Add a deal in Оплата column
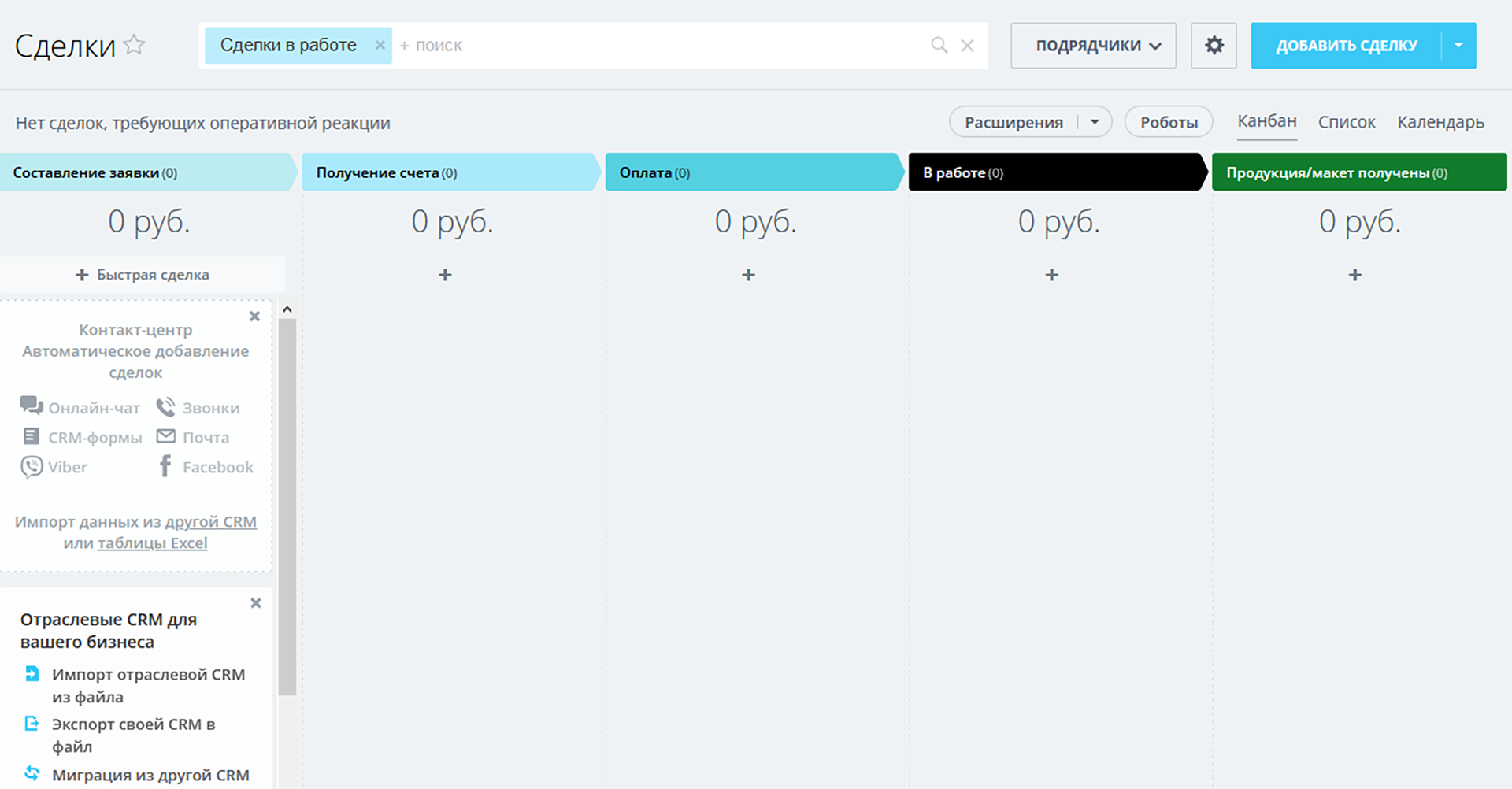This screenshot has height=789, width=1512. point(748,275)
